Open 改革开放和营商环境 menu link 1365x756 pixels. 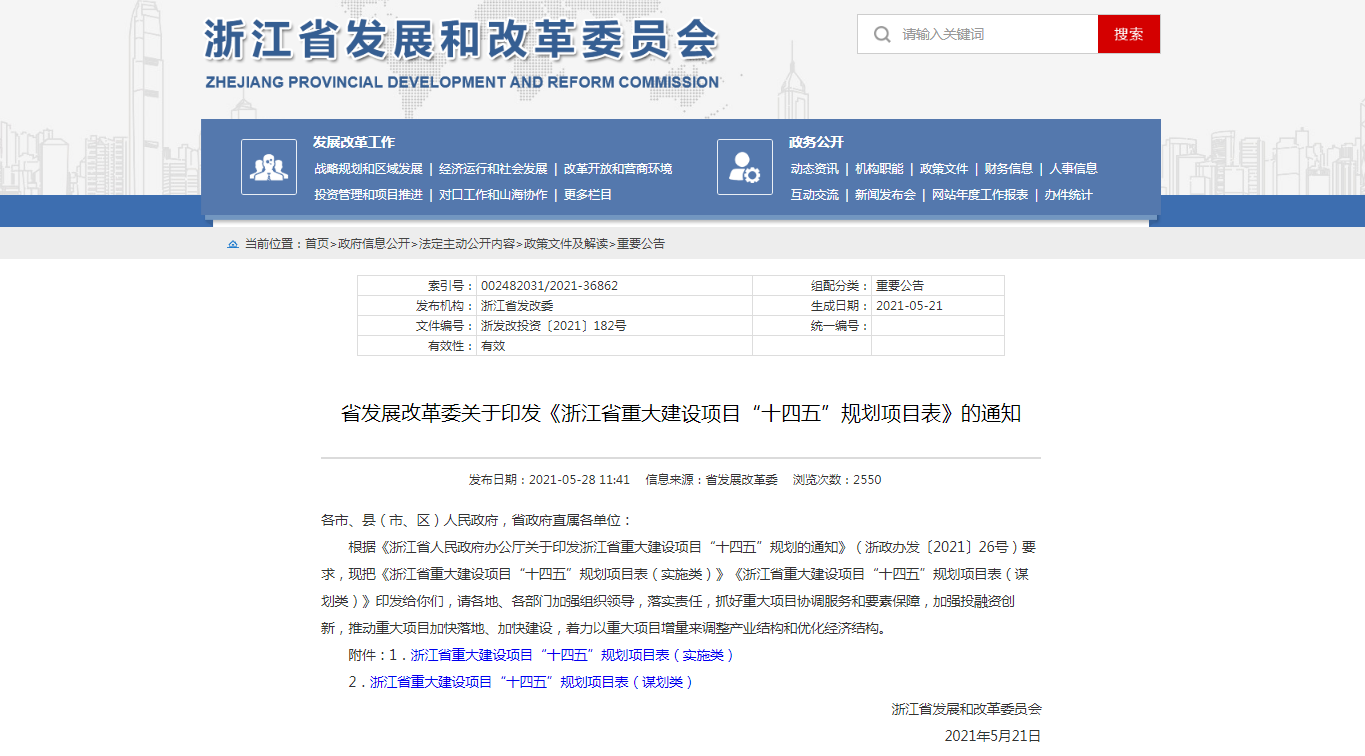coord(618,169)
